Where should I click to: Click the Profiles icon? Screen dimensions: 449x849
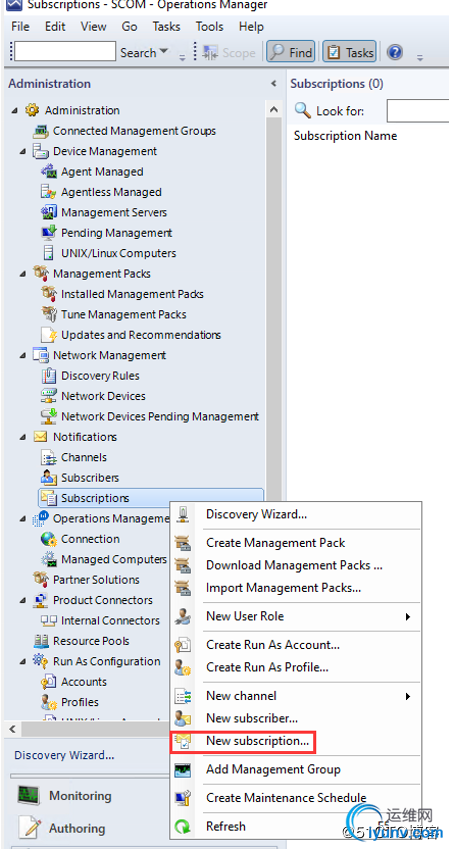click(48, 702)
